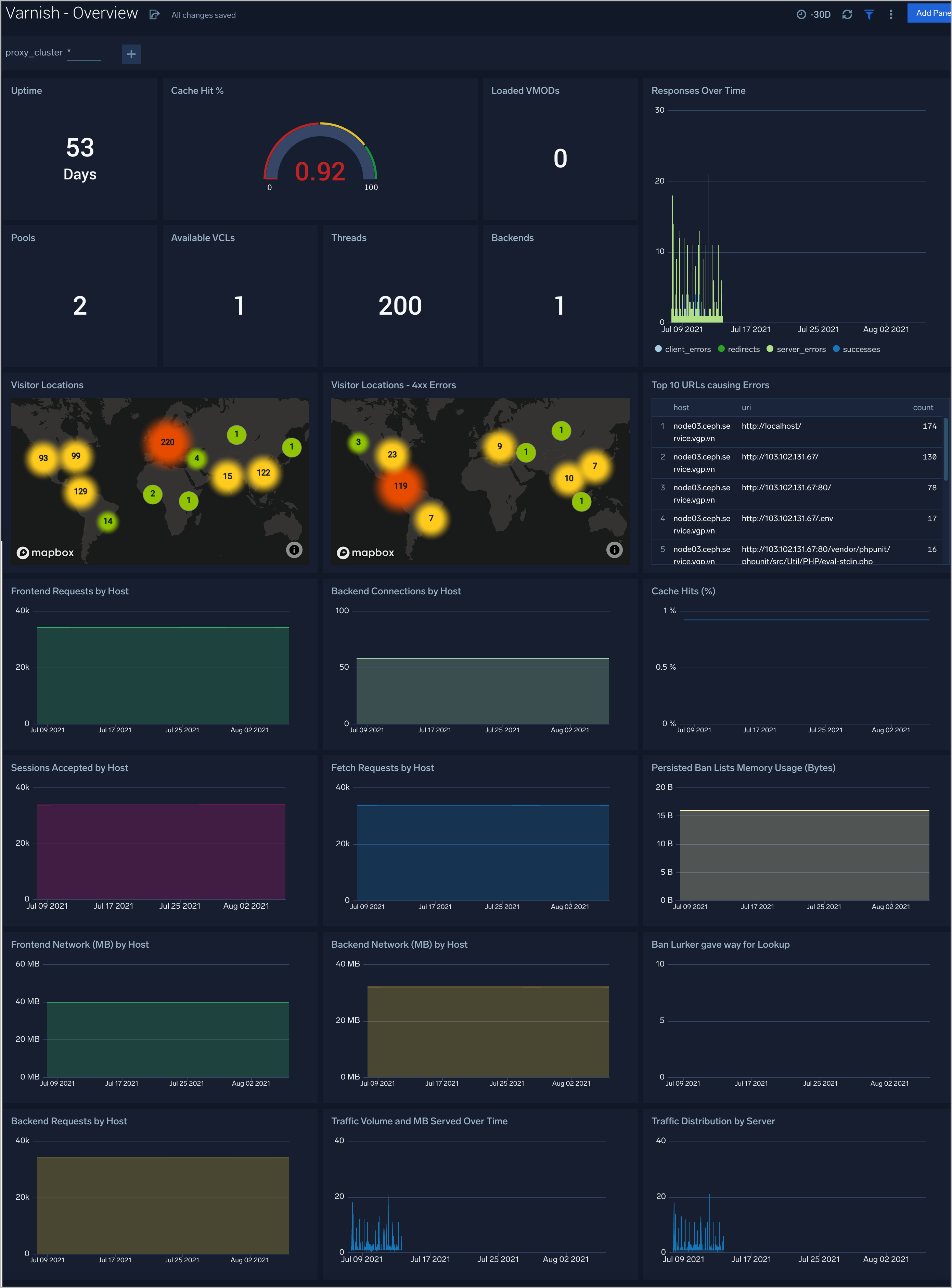The width and height of the screenshot is (952, 1288).
Task: Open the proxy_cluster wildcard value selector
Action: coord(85,54)
